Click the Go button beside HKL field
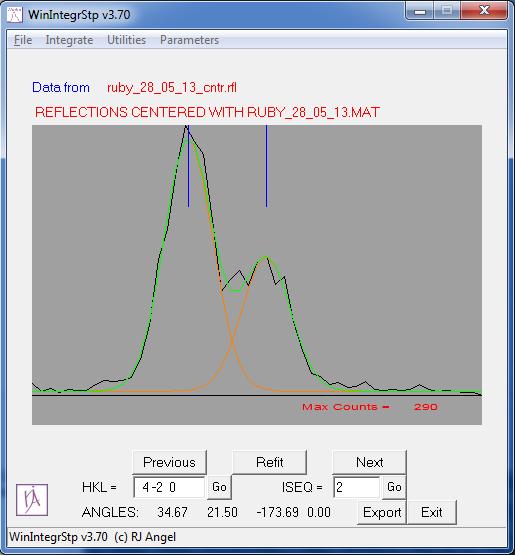Image resolution: width=515 pixels, height=556 pixels. [x=219, y=487]
